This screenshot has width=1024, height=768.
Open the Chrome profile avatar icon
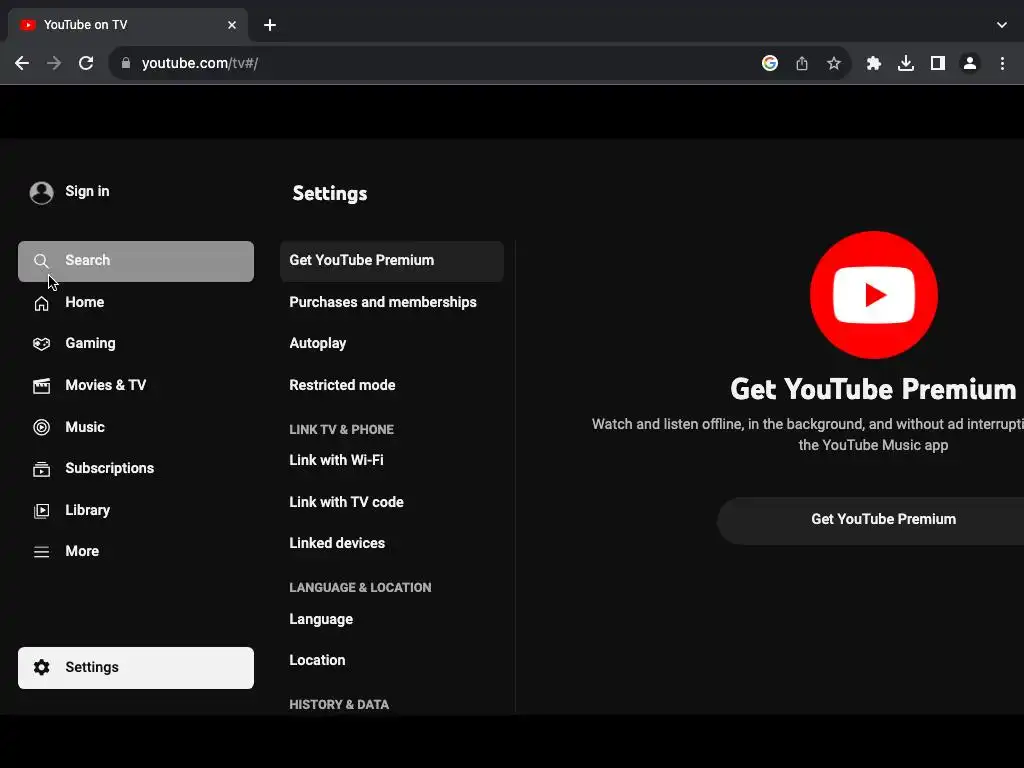pyautogui.click(x=969, y=63)
